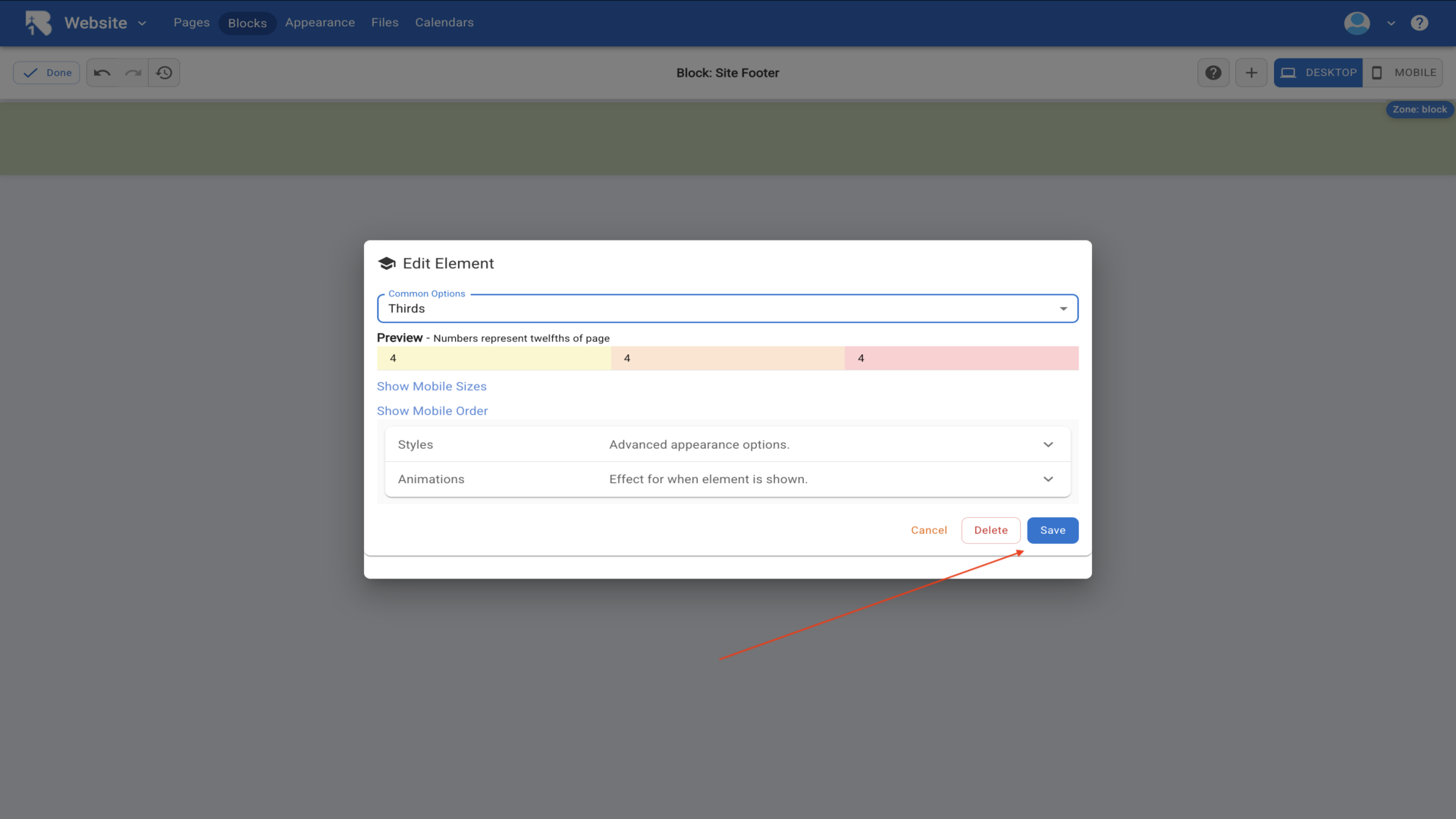Click the site logo icon
This screenshot has width=1456, height=819.
point(38,23)
